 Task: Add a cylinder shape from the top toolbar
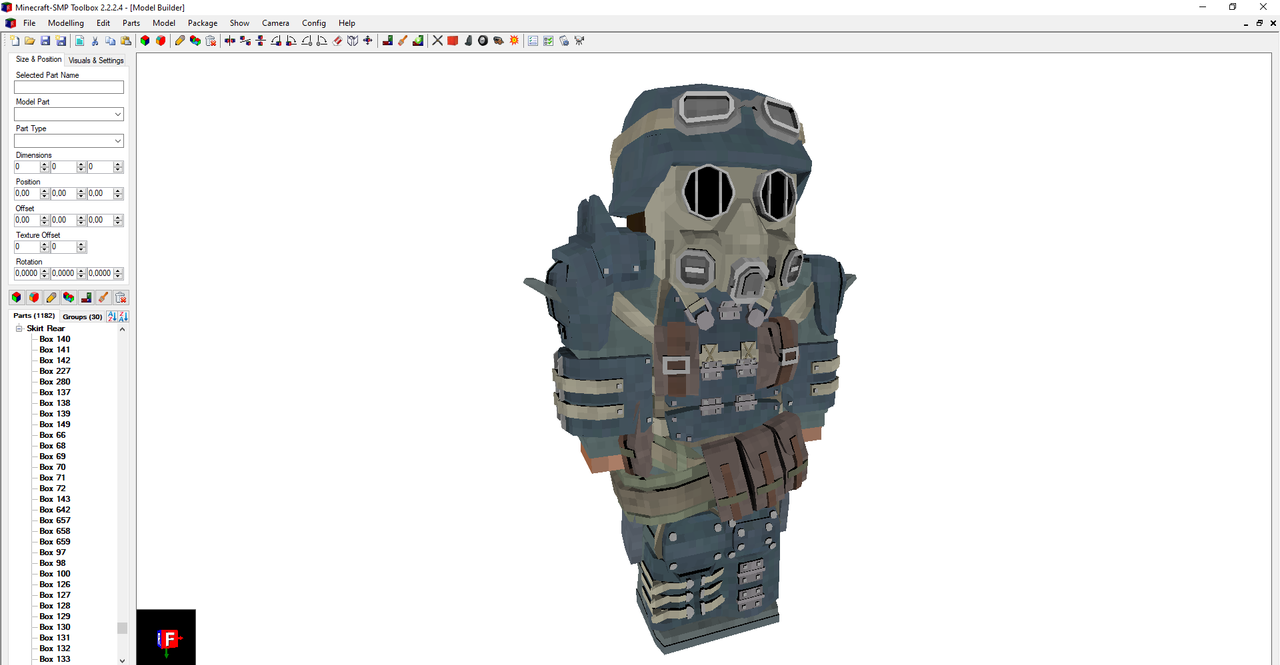coord(160,41)
